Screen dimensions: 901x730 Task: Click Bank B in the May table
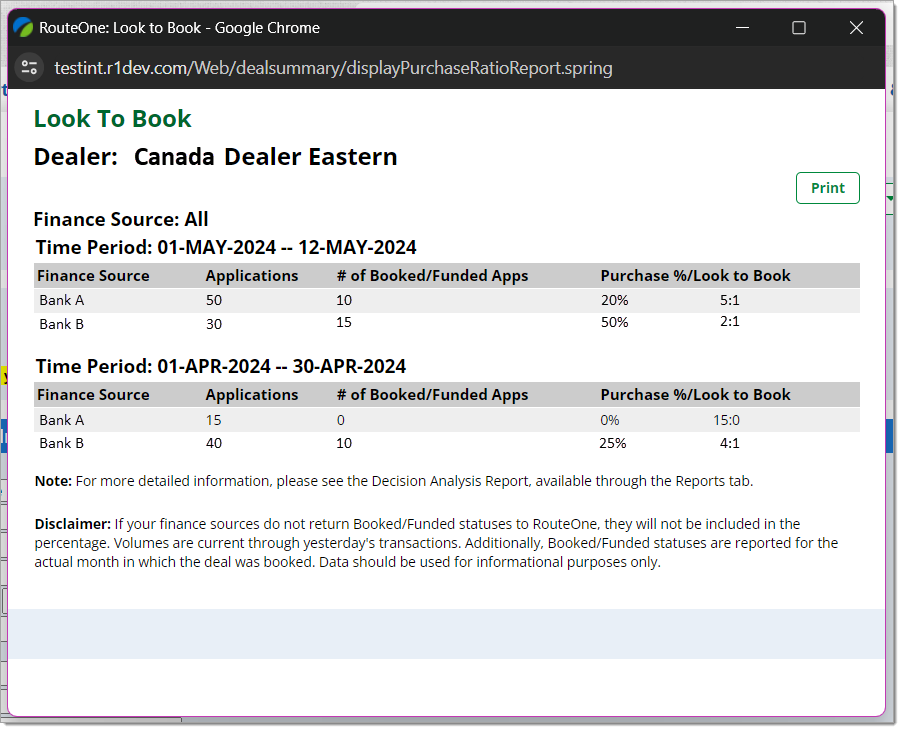coord(61,324)
